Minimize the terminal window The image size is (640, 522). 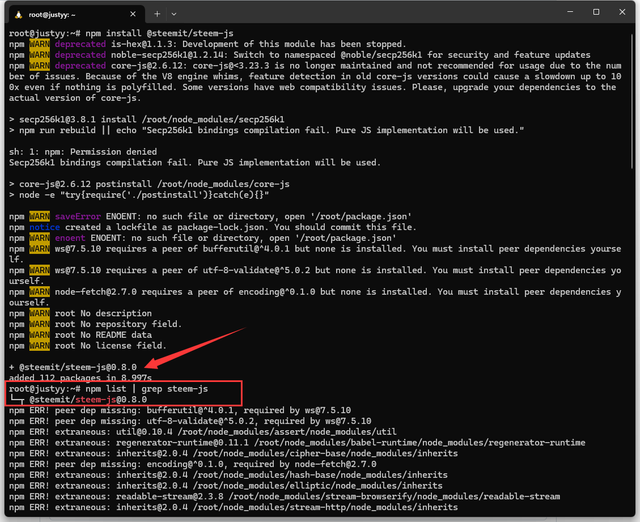pyautogui.click(x=570, y=12)
